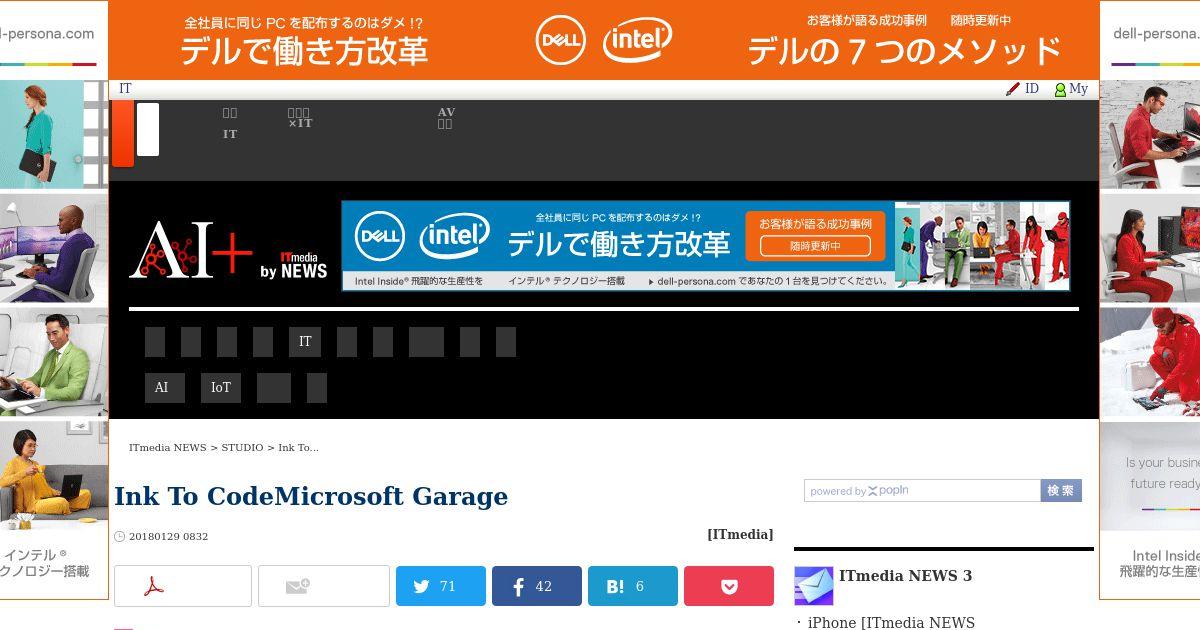Share on Facebook button showing 42
This screenshot has width=1200, height=630.
pyautogui.click(x=537, y=586)
